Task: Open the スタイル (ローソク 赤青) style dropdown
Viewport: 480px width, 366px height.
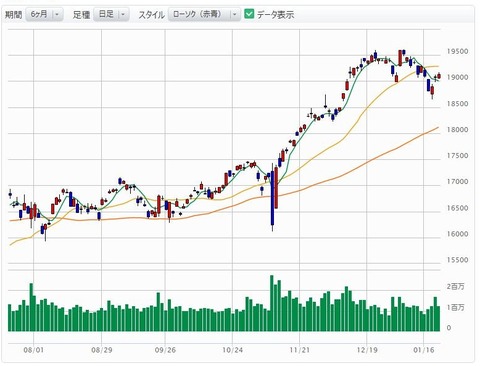Action: pos(204,14)
